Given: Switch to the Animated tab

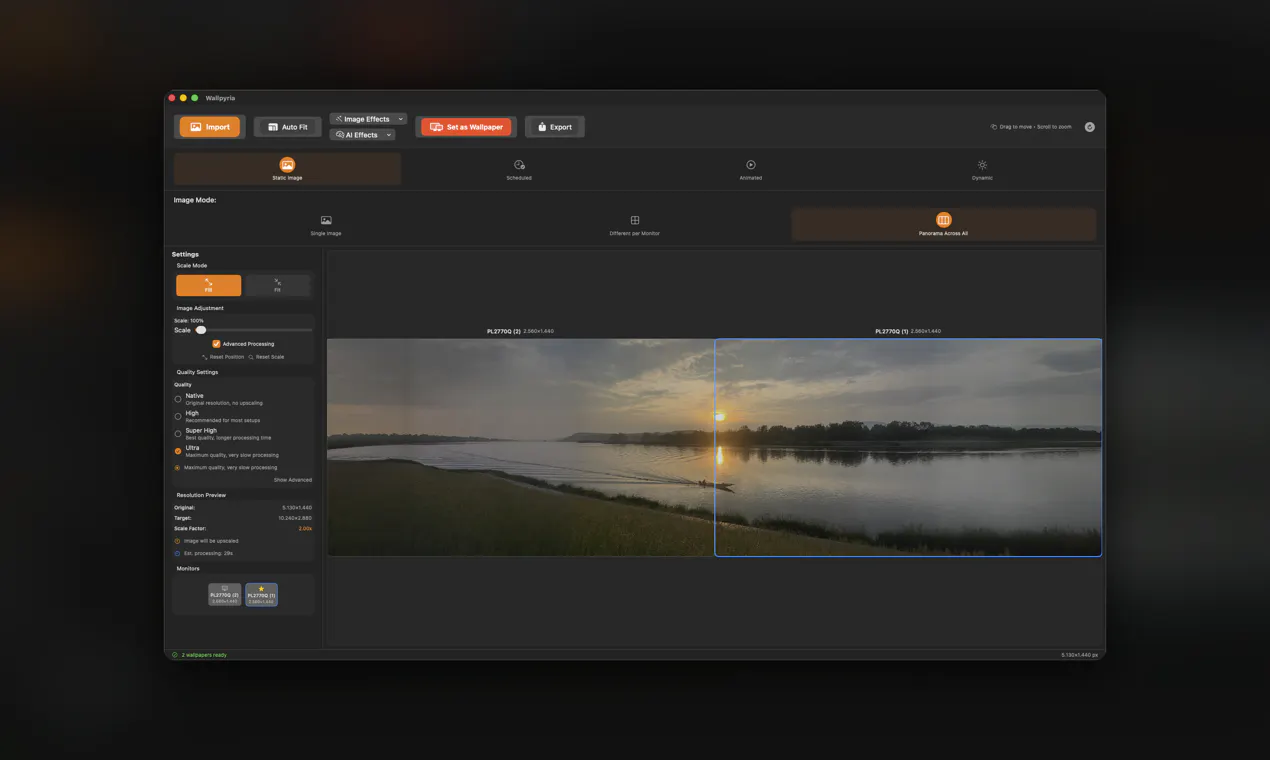Looking at the screenshot, I should (x=750, y=169).
